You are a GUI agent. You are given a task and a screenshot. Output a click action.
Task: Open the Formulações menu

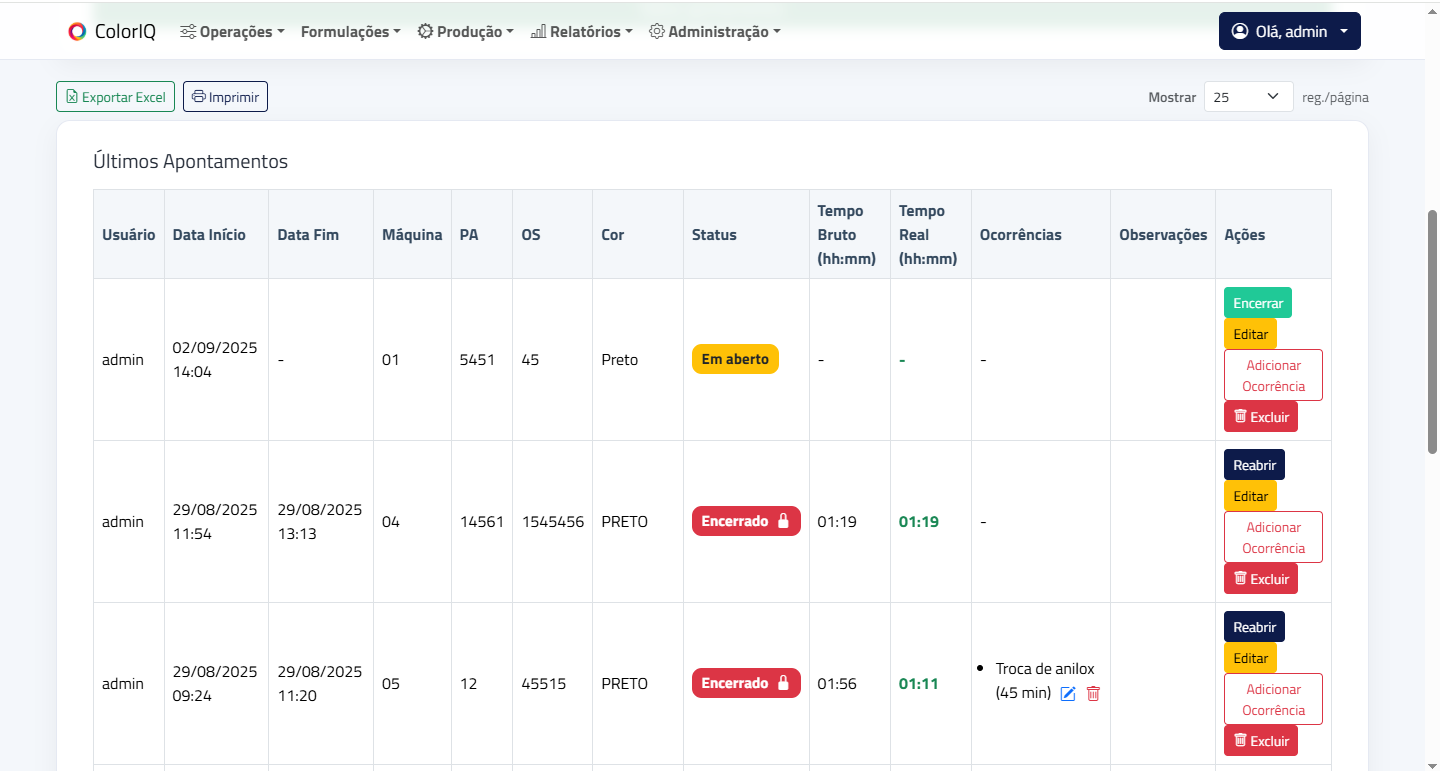(350, 32)
